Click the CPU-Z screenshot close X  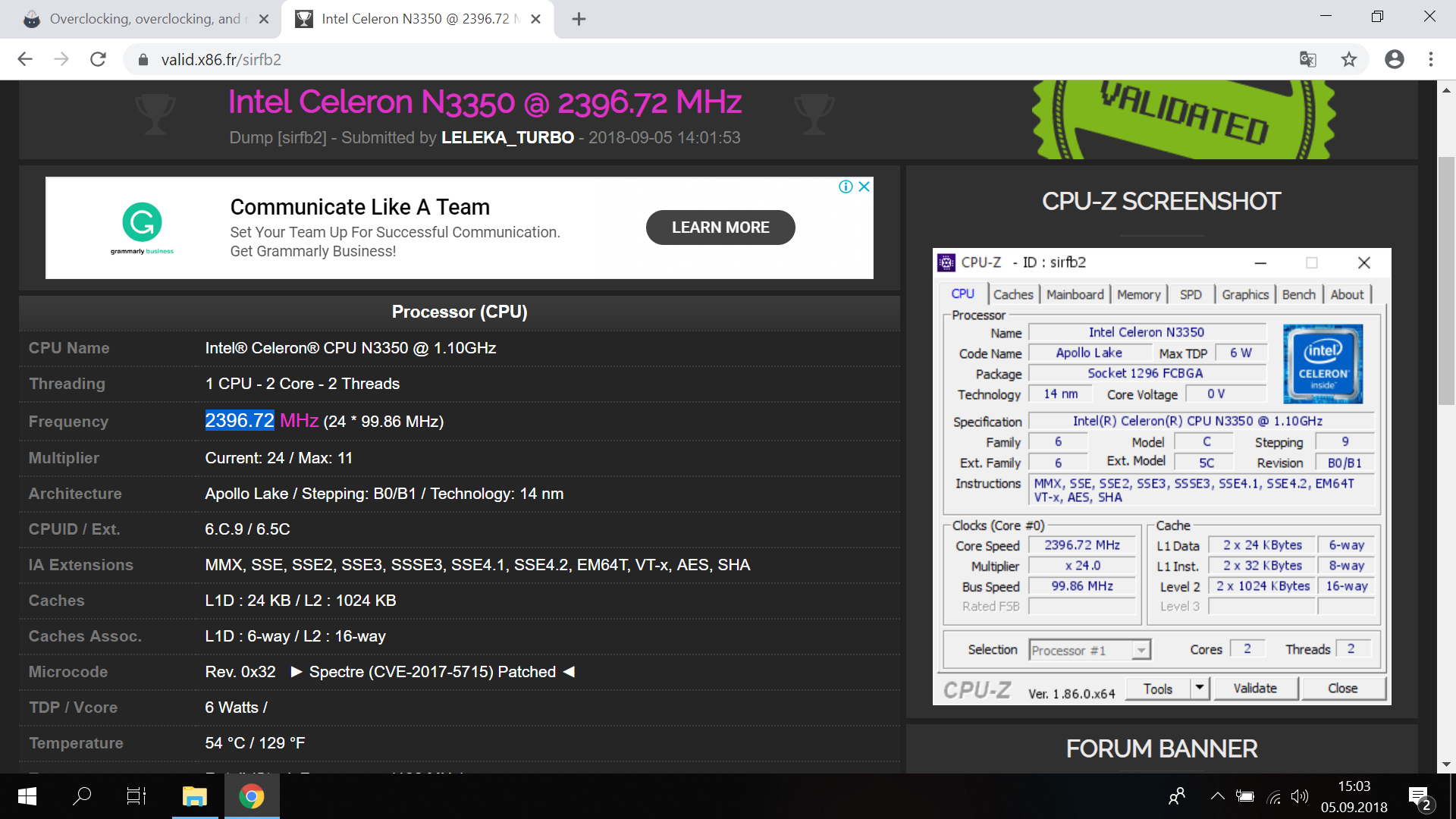[1364, 262]
